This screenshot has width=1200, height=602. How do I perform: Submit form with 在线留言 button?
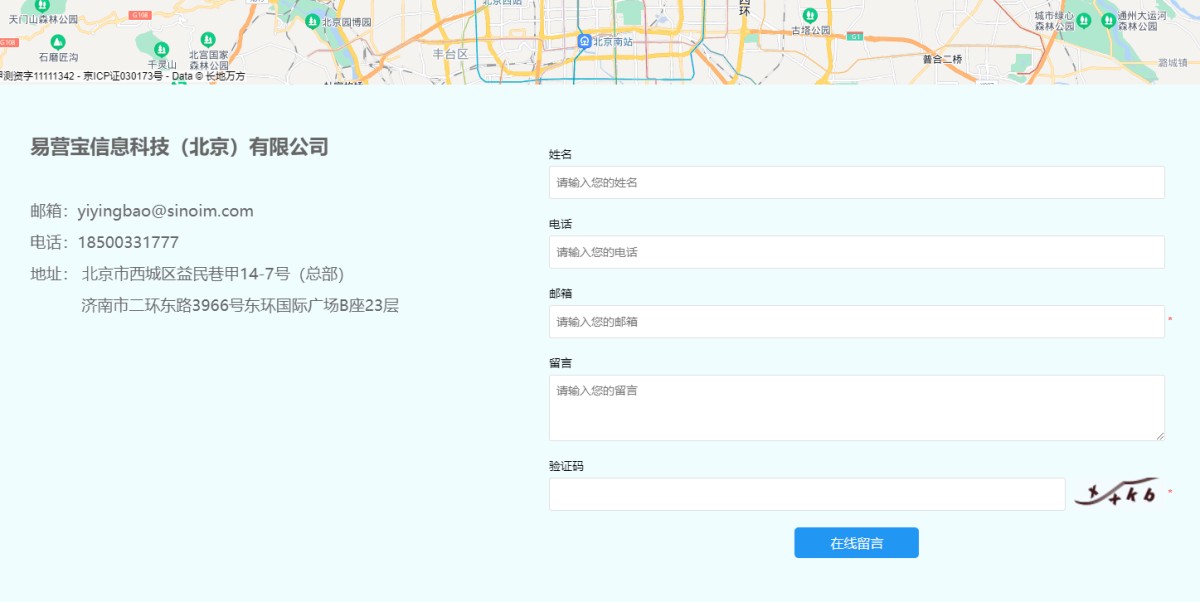(x=856, y=543)
